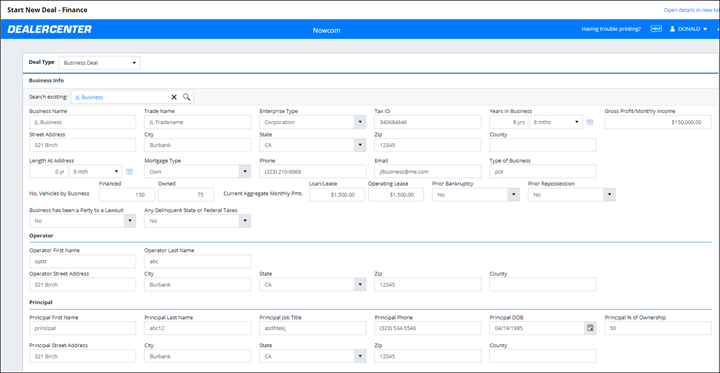Click the Owned vehicles field
Viewport: 720px width, 373px height.
[x=186, y=195]
